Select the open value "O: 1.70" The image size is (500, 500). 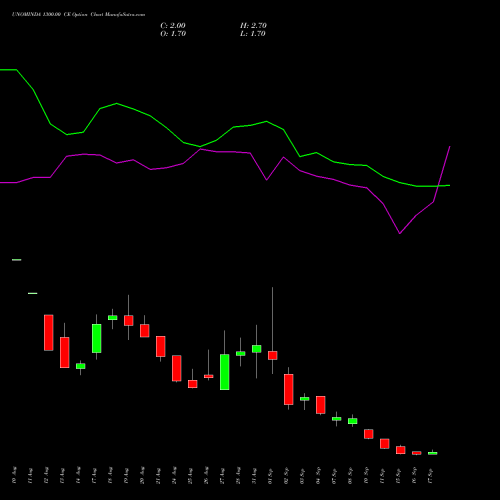173,33
